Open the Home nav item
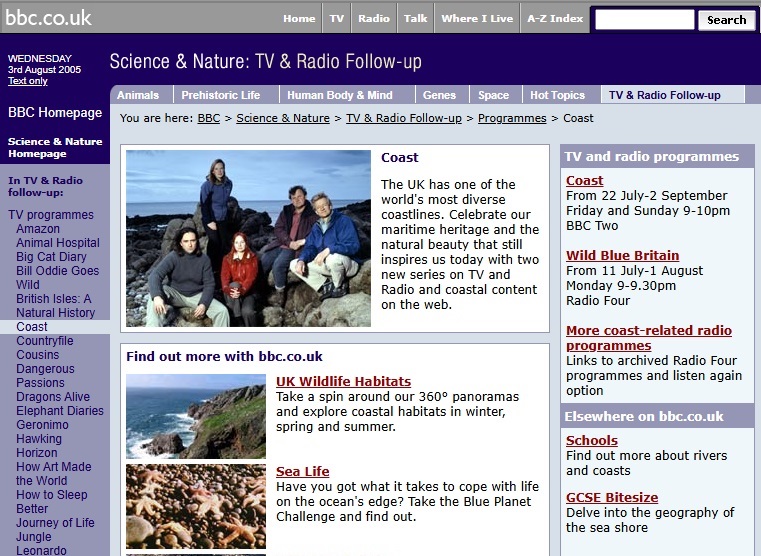 click(299, 18)
